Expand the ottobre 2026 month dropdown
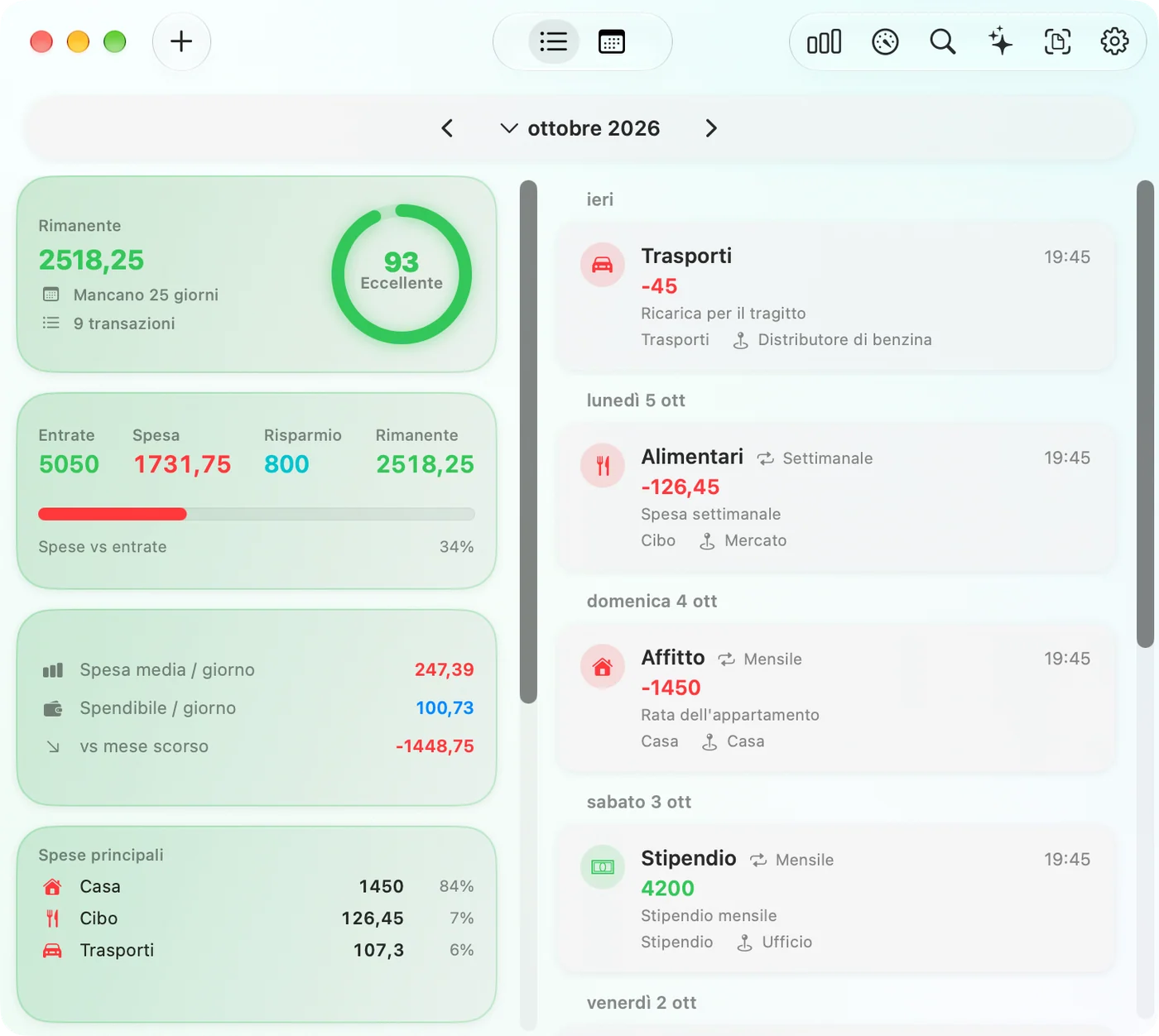This screenshot has width=1159, height=1036. pyautogui.click(x=580, y=128)
